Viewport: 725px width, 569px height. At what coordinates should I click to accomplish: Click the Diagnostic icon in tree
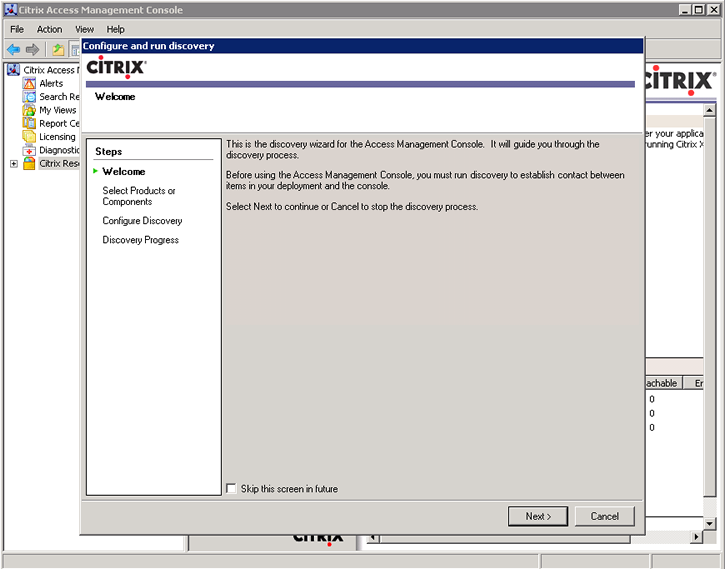29,150
